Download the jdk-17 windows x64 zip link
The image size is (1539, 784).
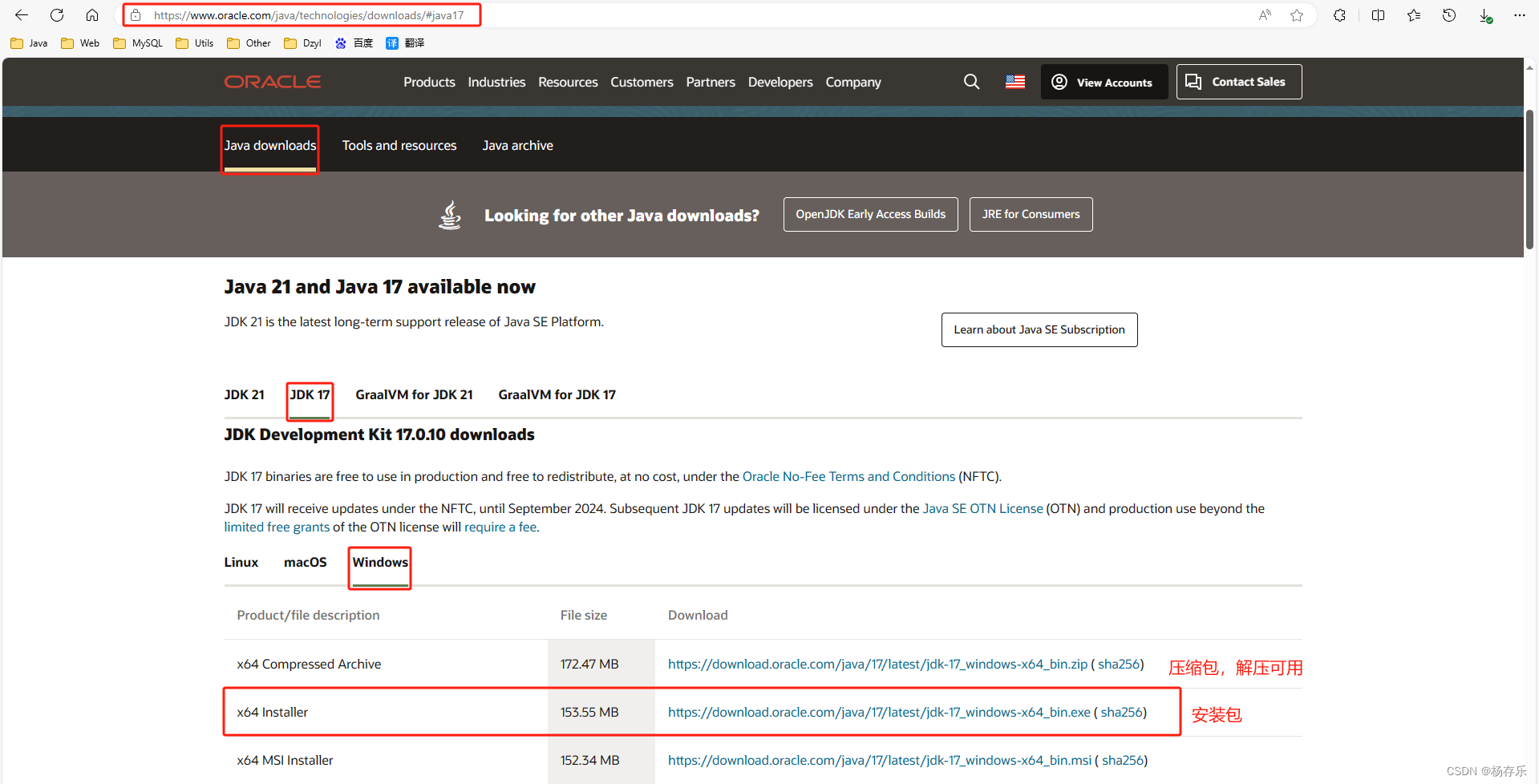[877, 664]
